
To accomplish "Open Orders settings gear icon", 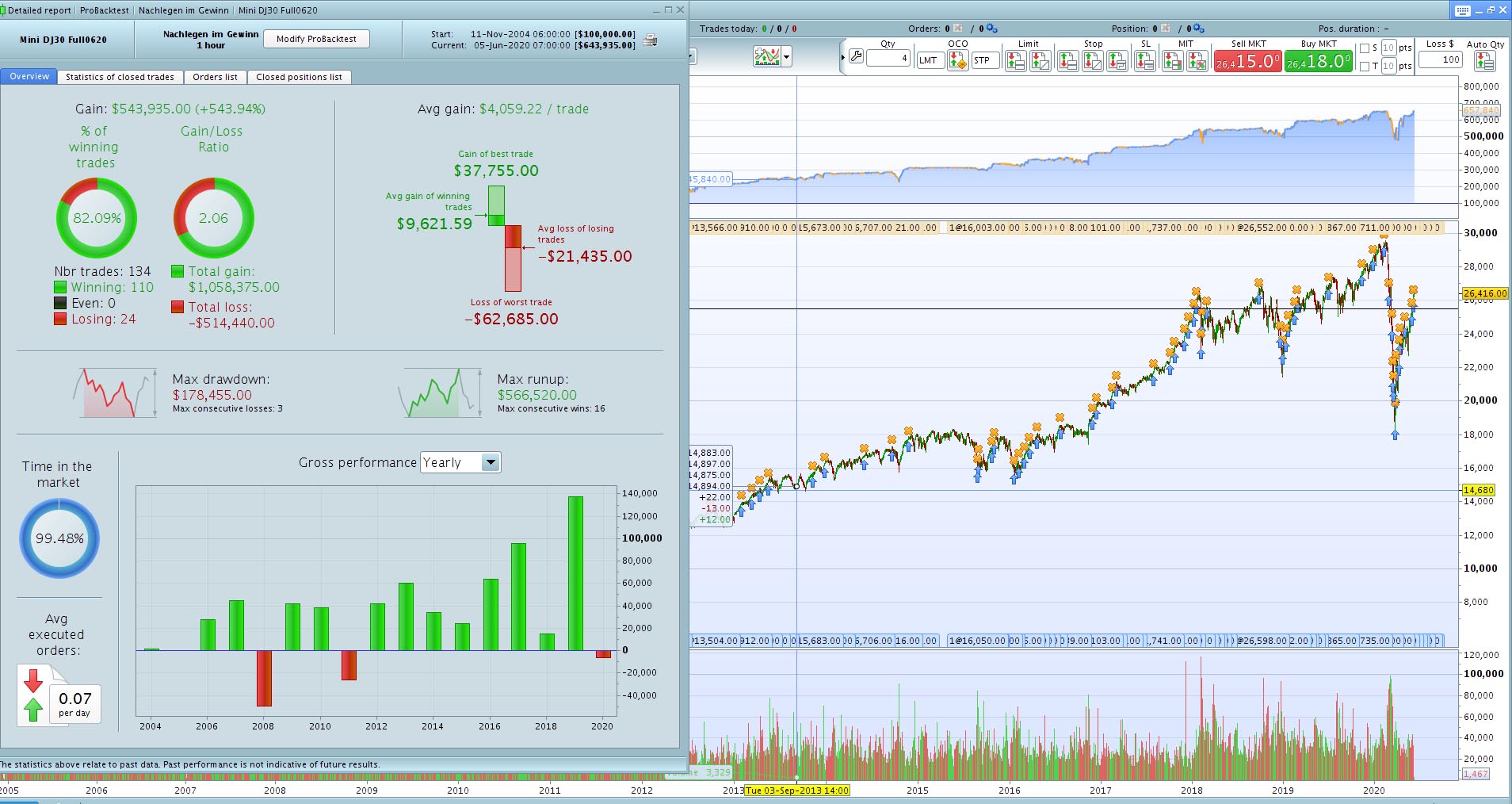I will [x=991, y=29].
